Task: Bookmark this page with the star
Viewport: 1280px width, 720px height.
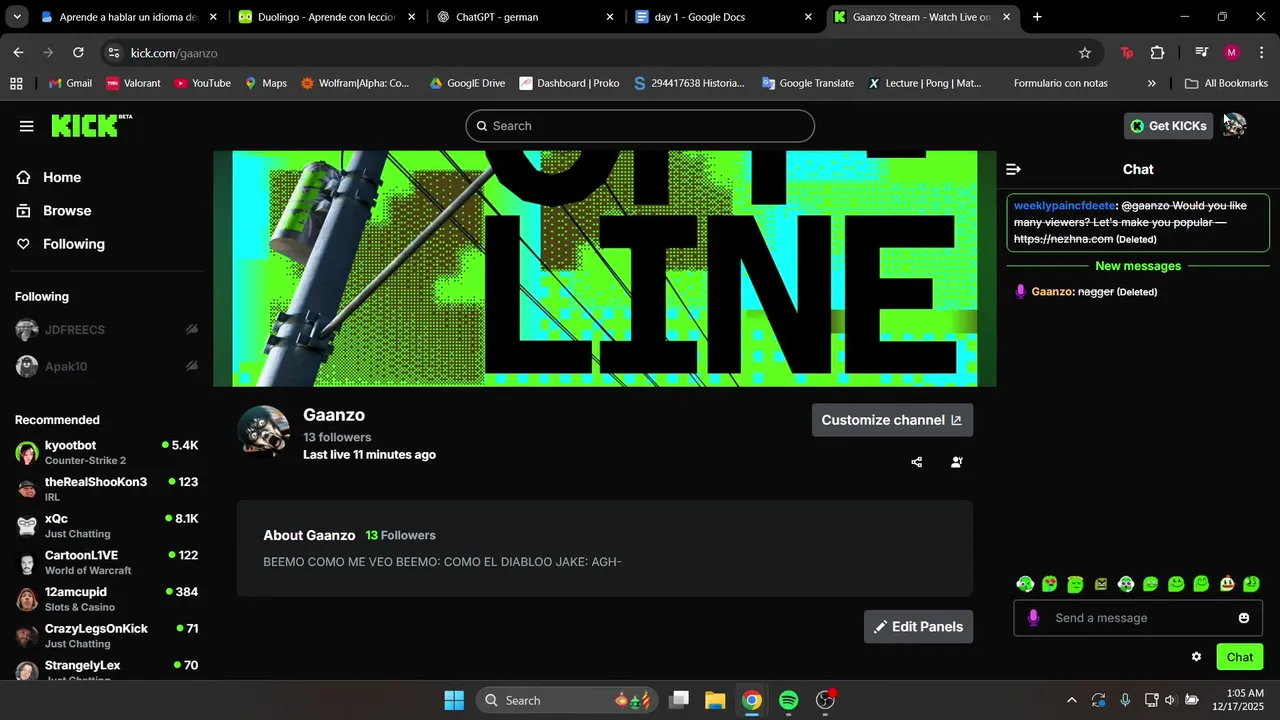Action: click(x=1085, y=53)
